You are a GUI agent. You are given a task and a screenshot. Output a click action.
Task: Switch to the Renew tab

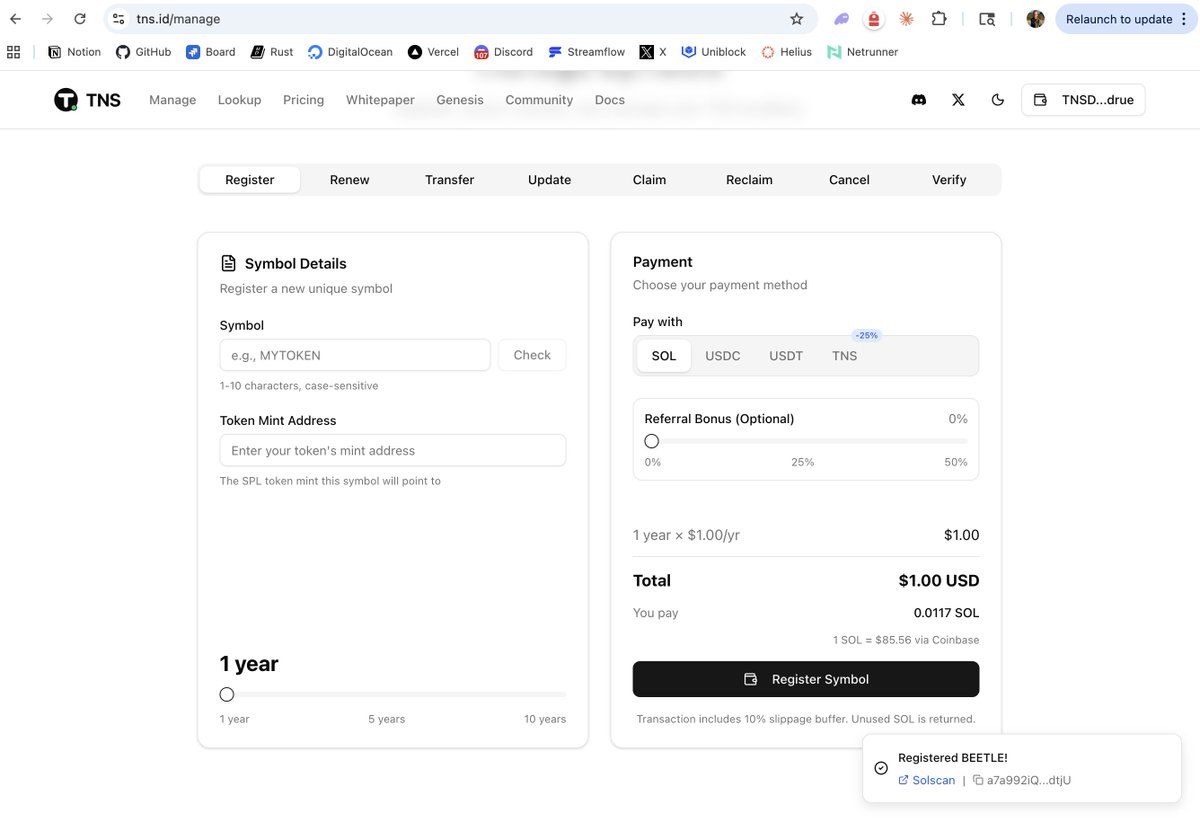(x=349, y=179)
